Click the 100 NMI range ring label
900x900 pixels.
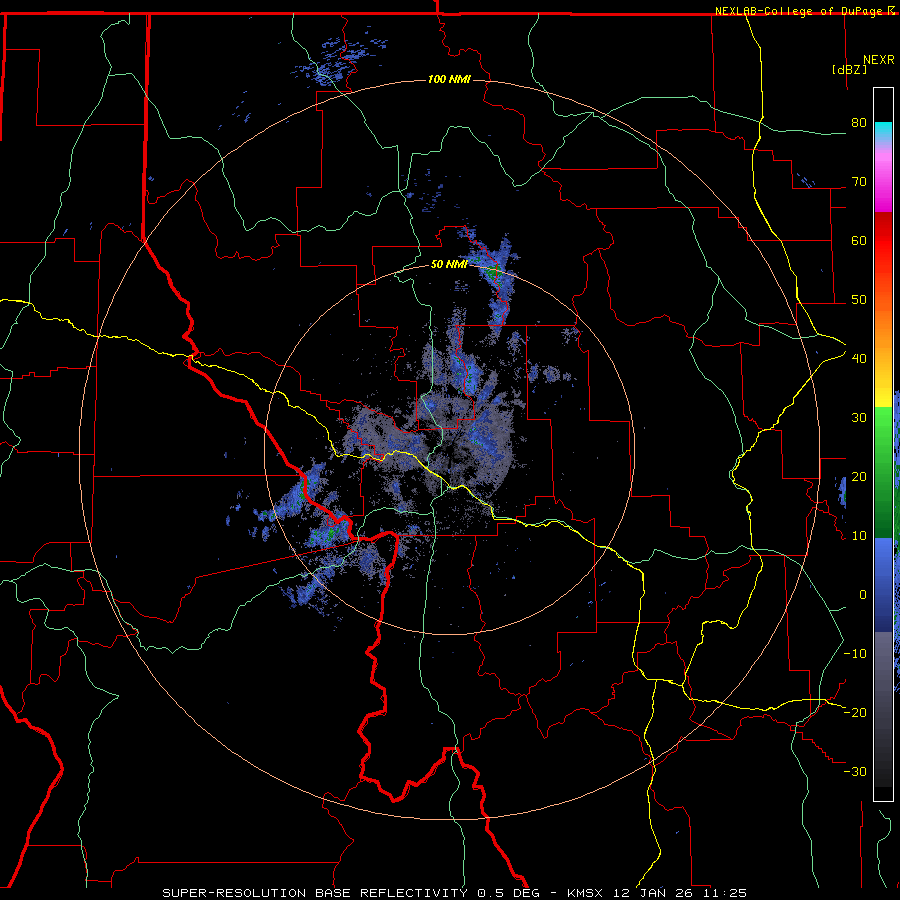449,79
